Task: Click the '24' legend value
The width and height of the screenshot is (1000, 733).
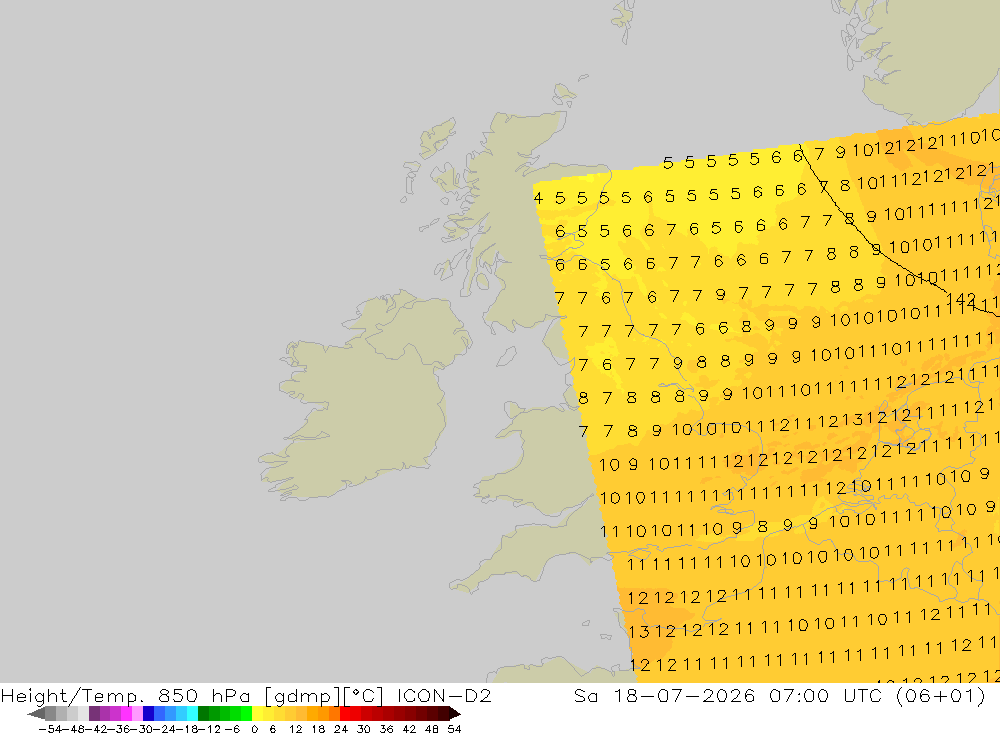Action: coord(341,729)
